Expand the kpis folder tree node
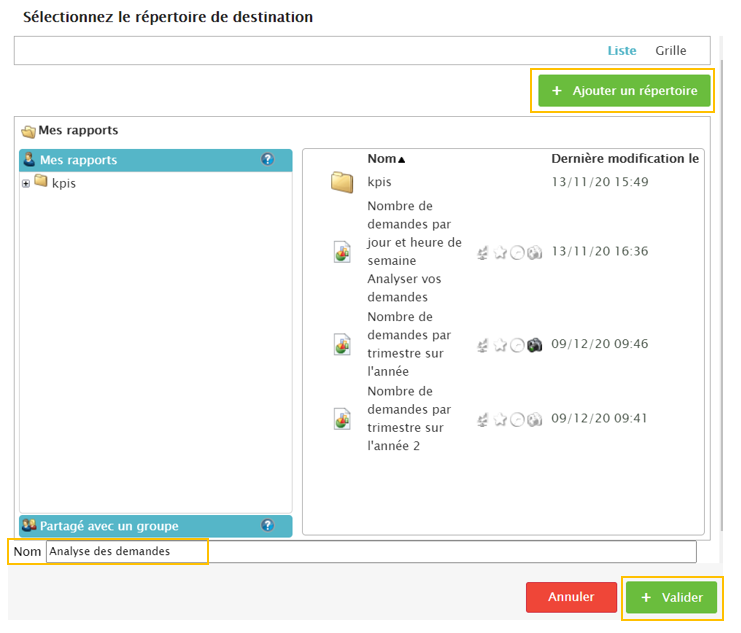This screenshot has height=633, width=741. (26, 184)
